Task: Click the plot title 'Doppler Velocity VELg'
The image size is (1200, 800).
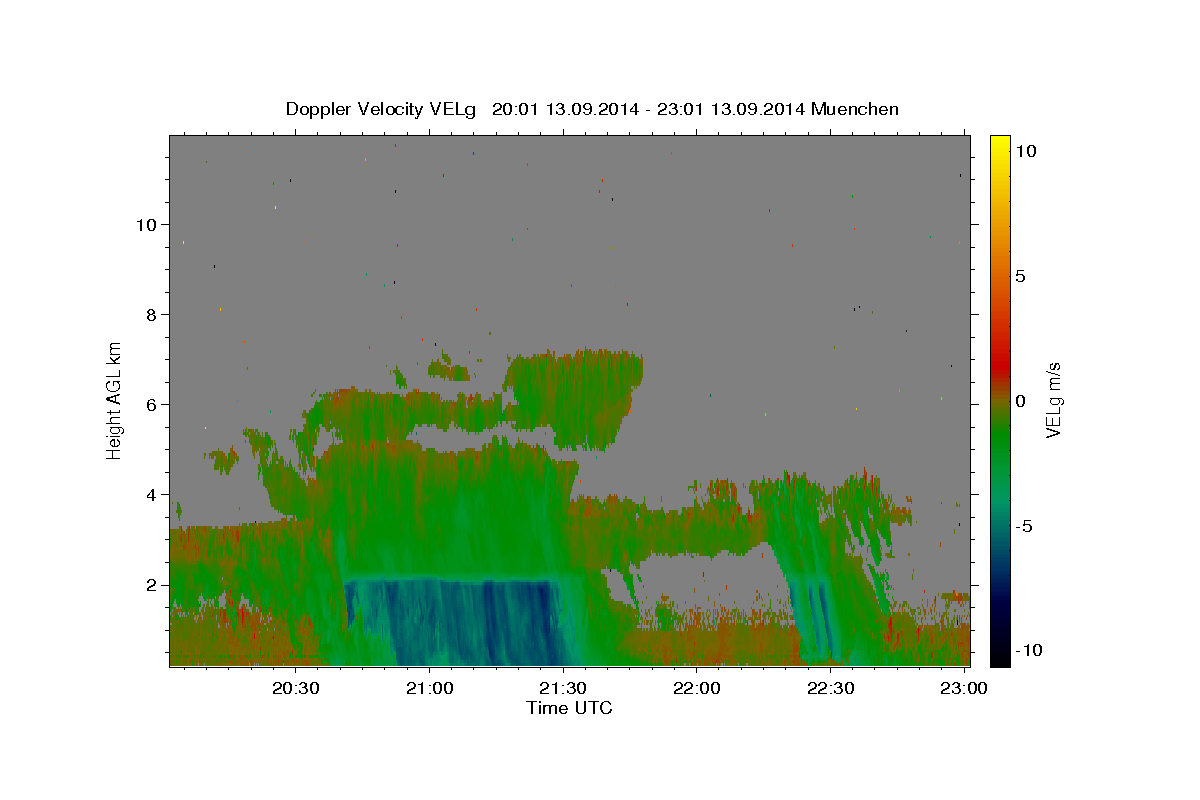Action: [383, 109]
